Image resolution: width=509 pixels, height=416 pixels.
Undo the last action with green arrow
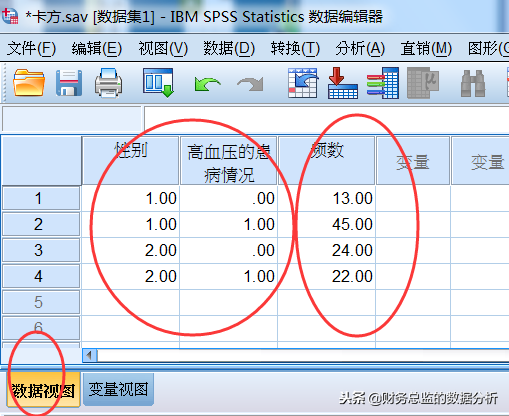[x=207, y=84]
